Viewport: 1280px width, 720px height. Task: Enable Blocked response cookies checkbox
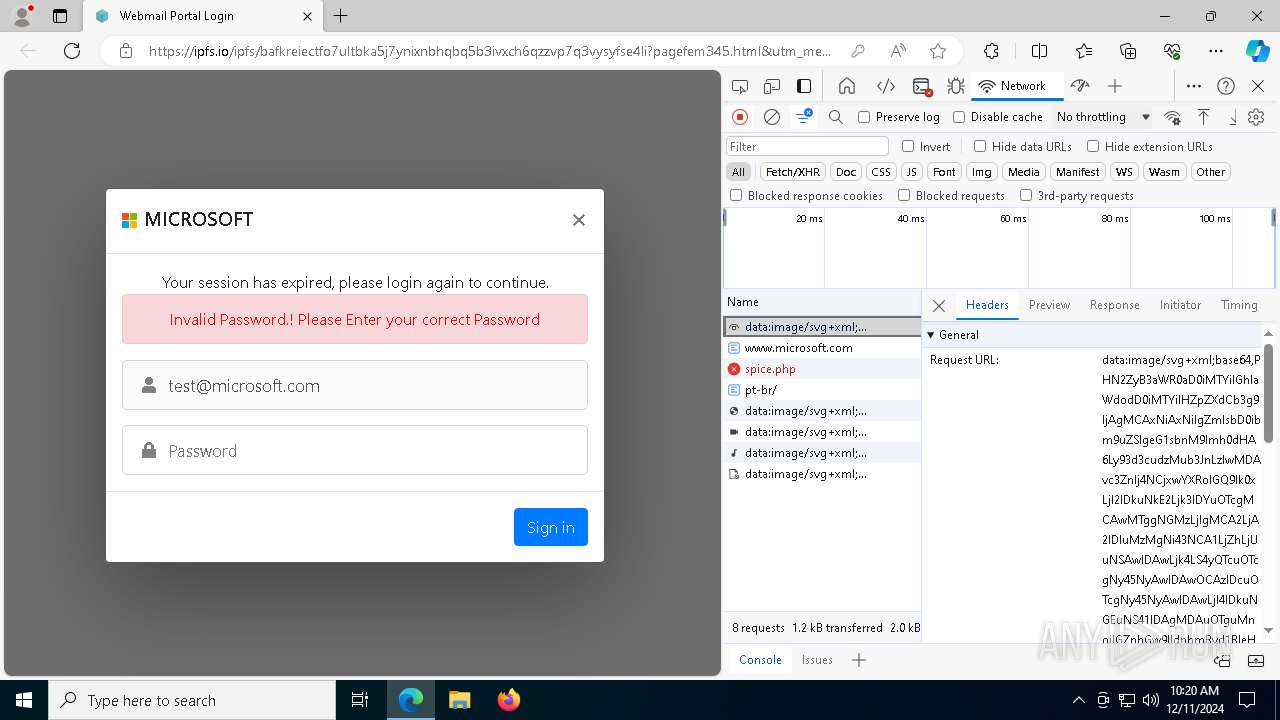click(x=736, y=195)
